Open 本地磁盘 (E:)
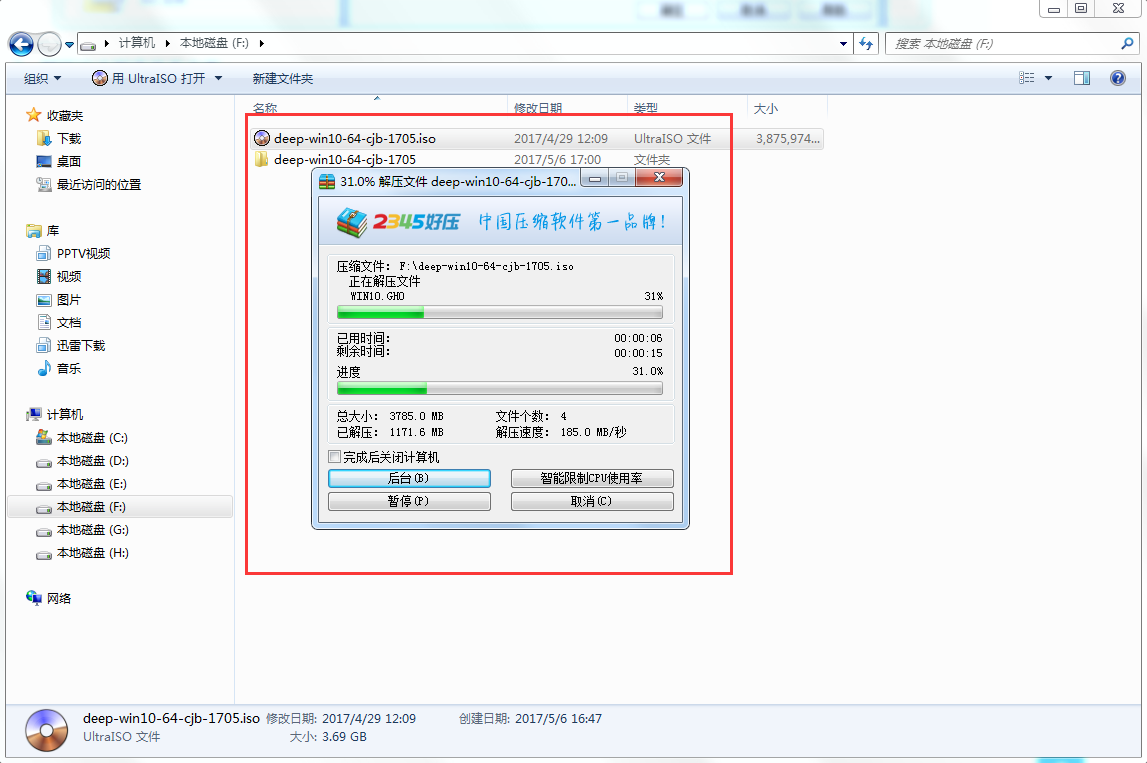 point(82,484)
